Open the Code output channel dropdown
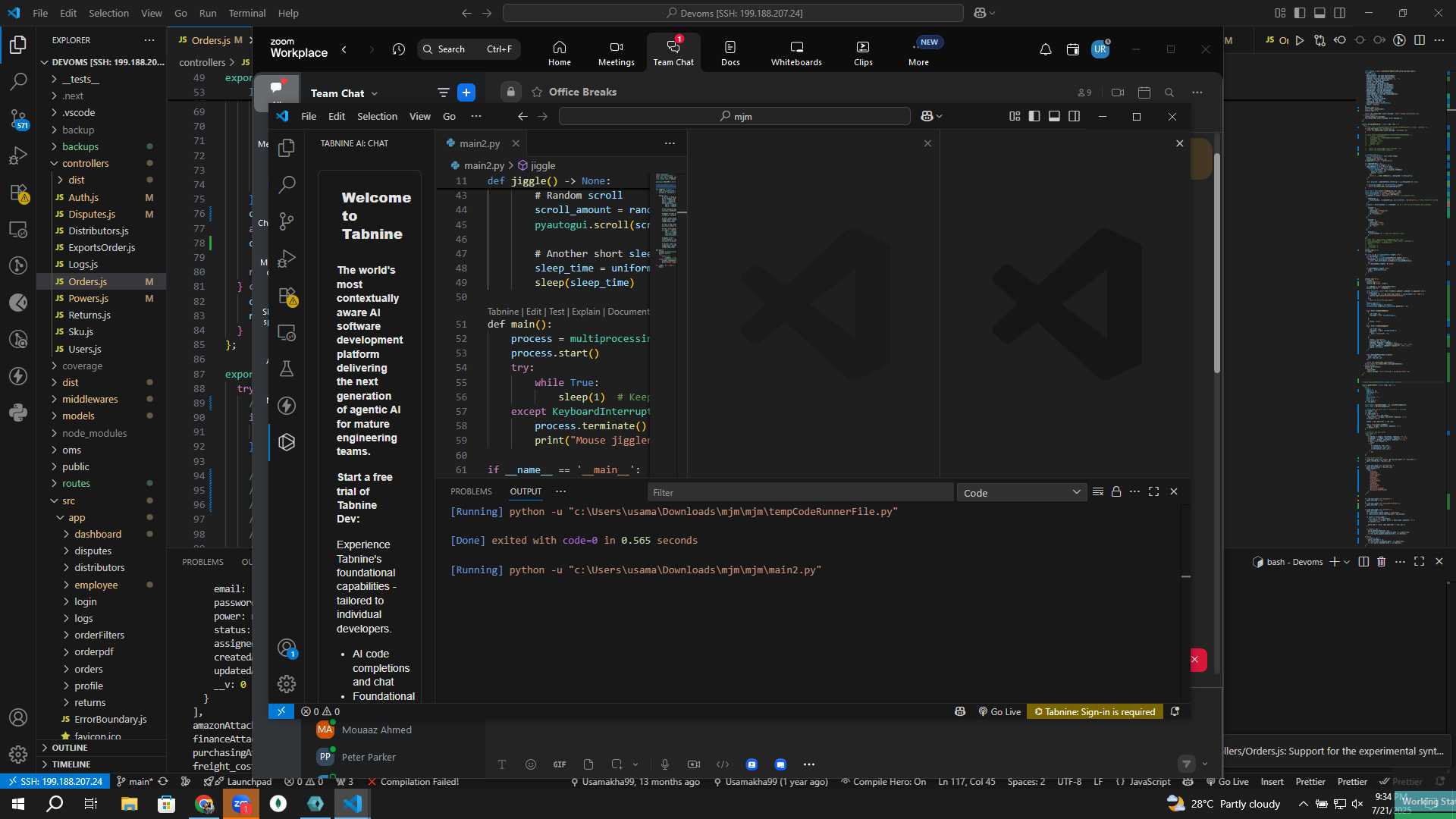The height and width of the screenshot is (819, 1456). click(1021, 493)
